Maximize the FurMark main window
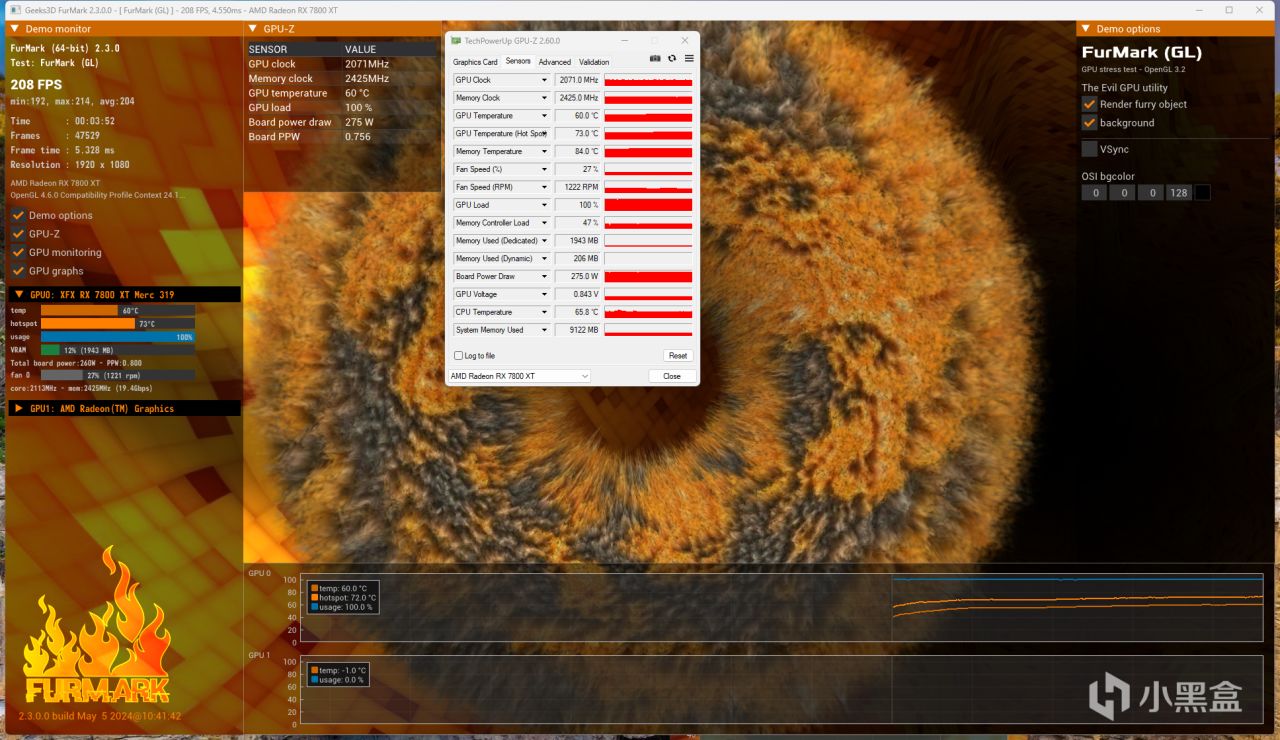This screenshot has width=1280, height=740. pos(1229,10)
